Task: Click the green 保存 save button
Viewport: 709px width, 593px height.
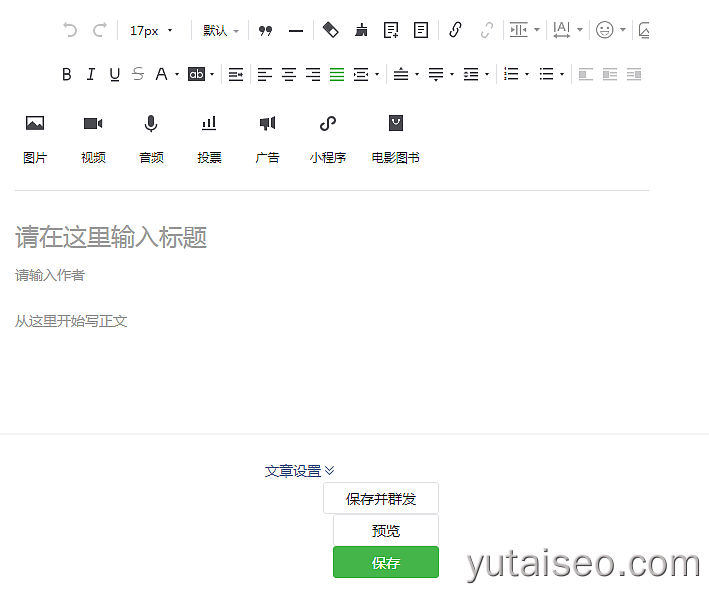Action: click(386, 562)
